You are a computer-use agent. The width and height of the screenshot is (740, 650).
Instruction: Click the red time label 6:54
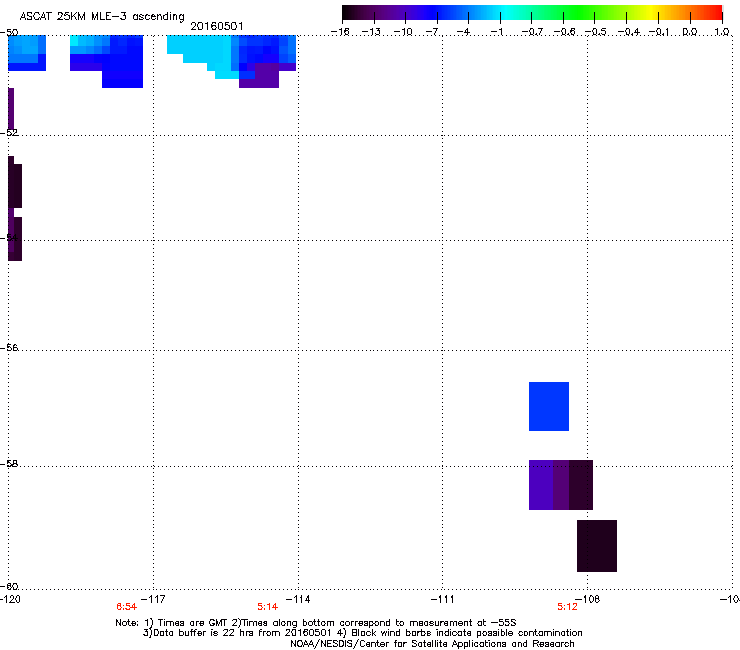coord(126,607)
